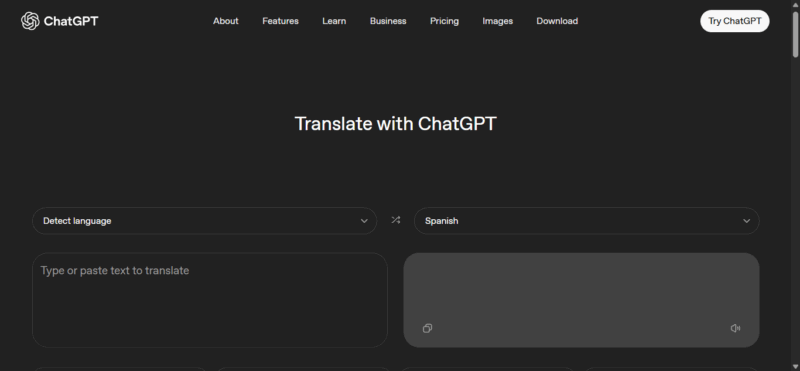Open the Spanish target language dropdown
Screen dimensions: 800x371
point(587,221)
